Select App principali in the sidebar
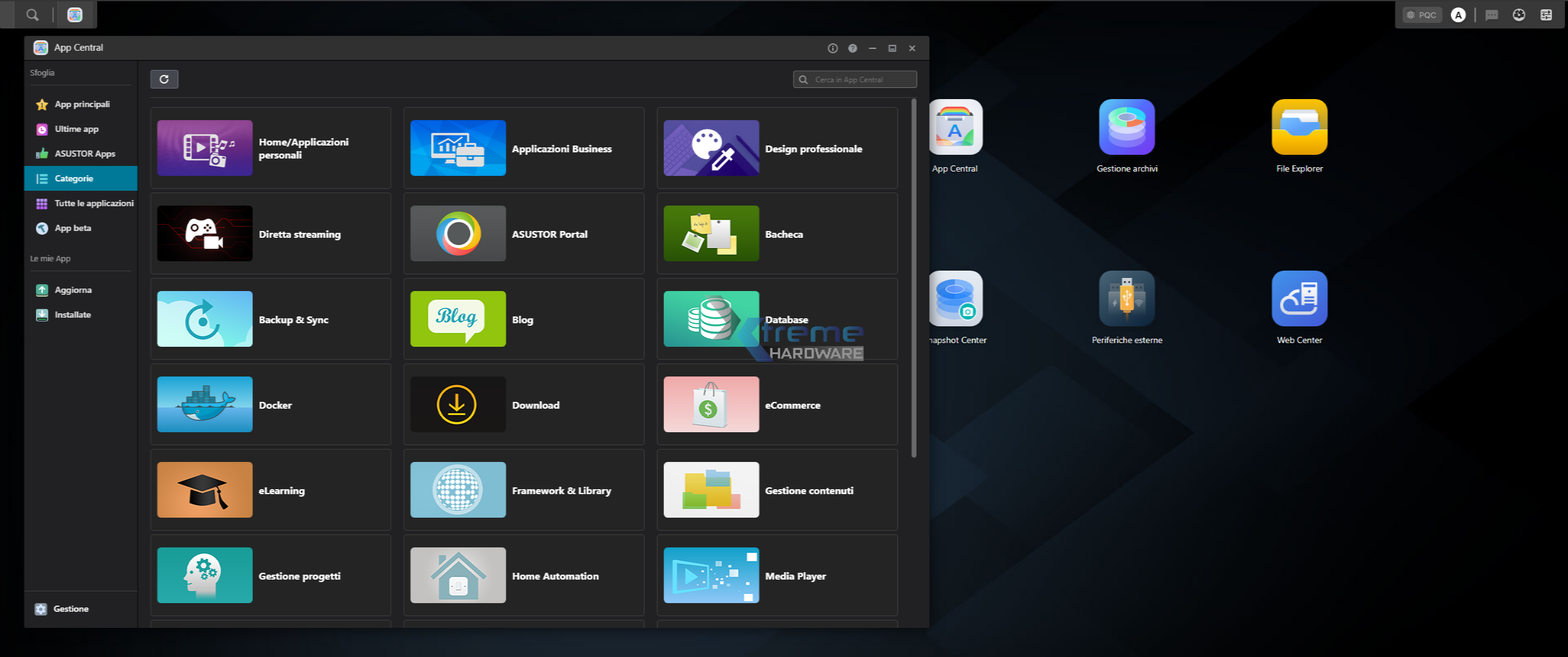 tap(81, 104)
